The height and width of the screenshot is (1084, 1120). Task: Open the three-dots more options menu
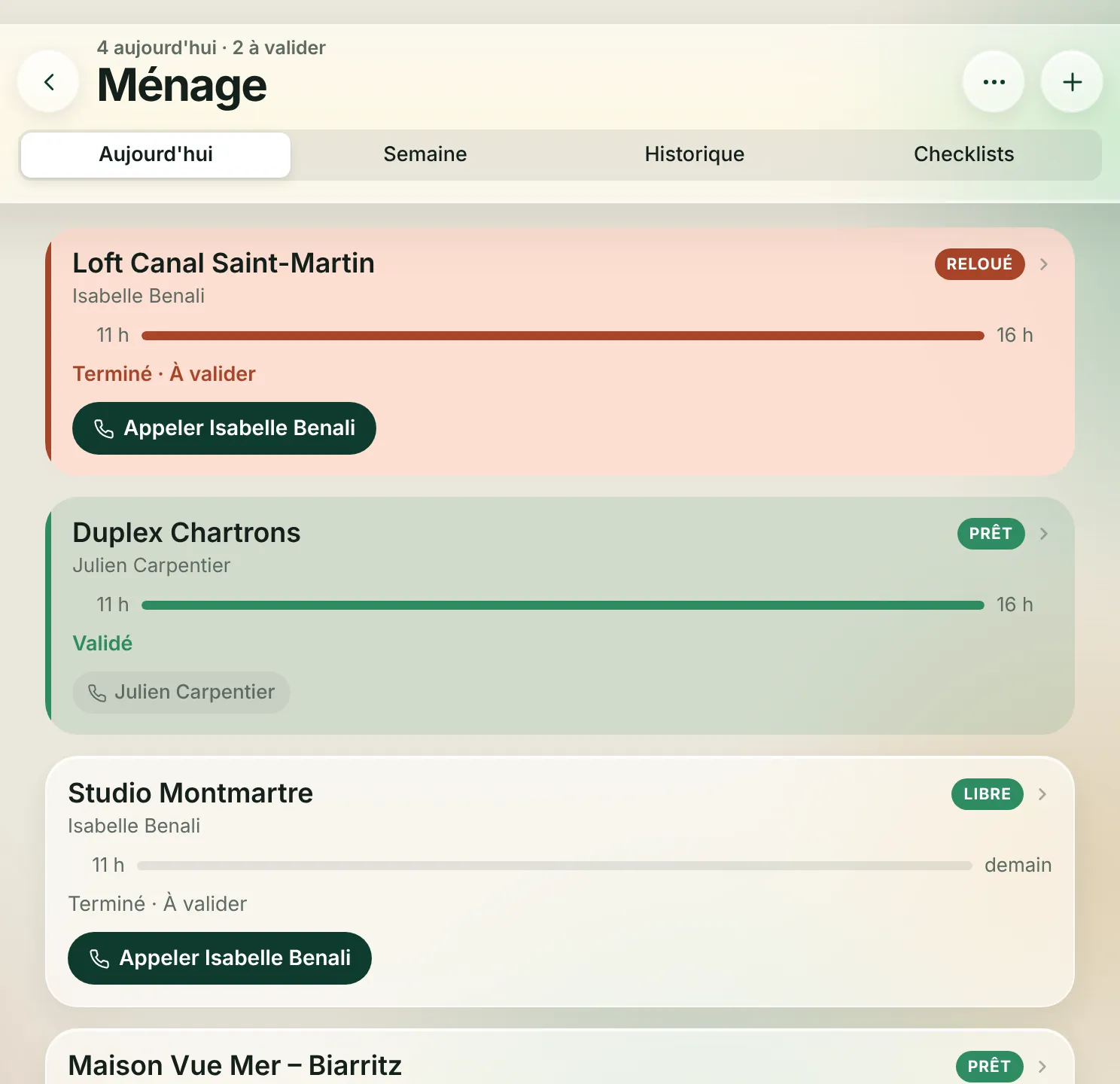point(994,82)
